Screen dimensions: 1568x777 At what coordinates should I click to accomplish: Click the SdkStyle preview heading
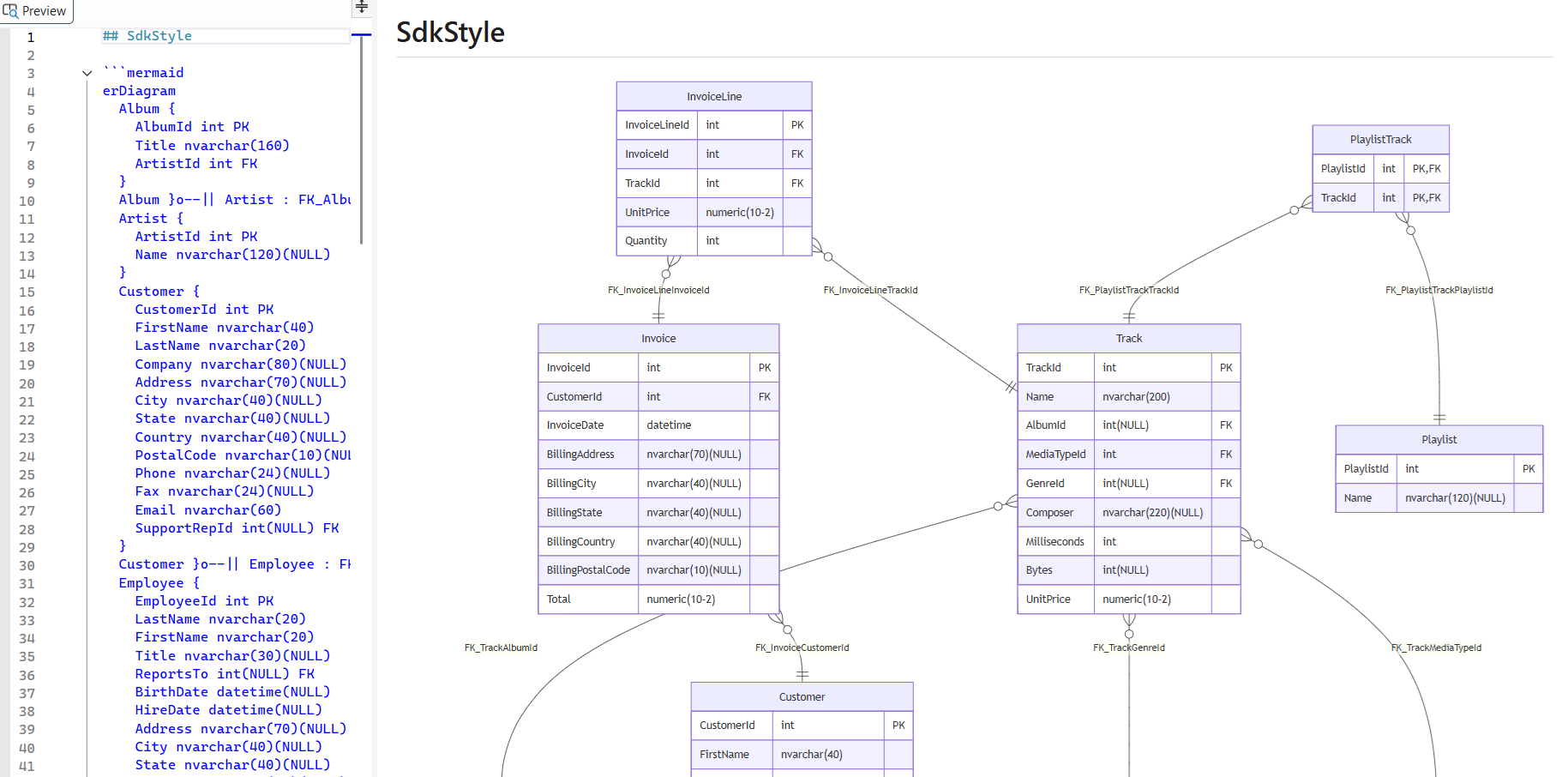click(450, 33)
